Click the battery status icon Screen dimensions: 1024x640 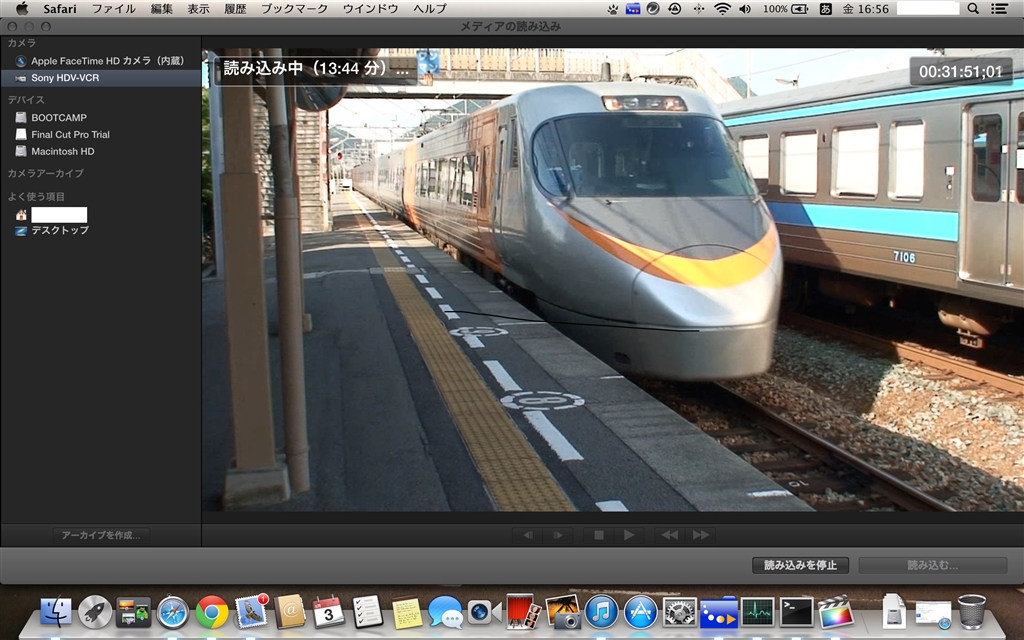point(799,8)
